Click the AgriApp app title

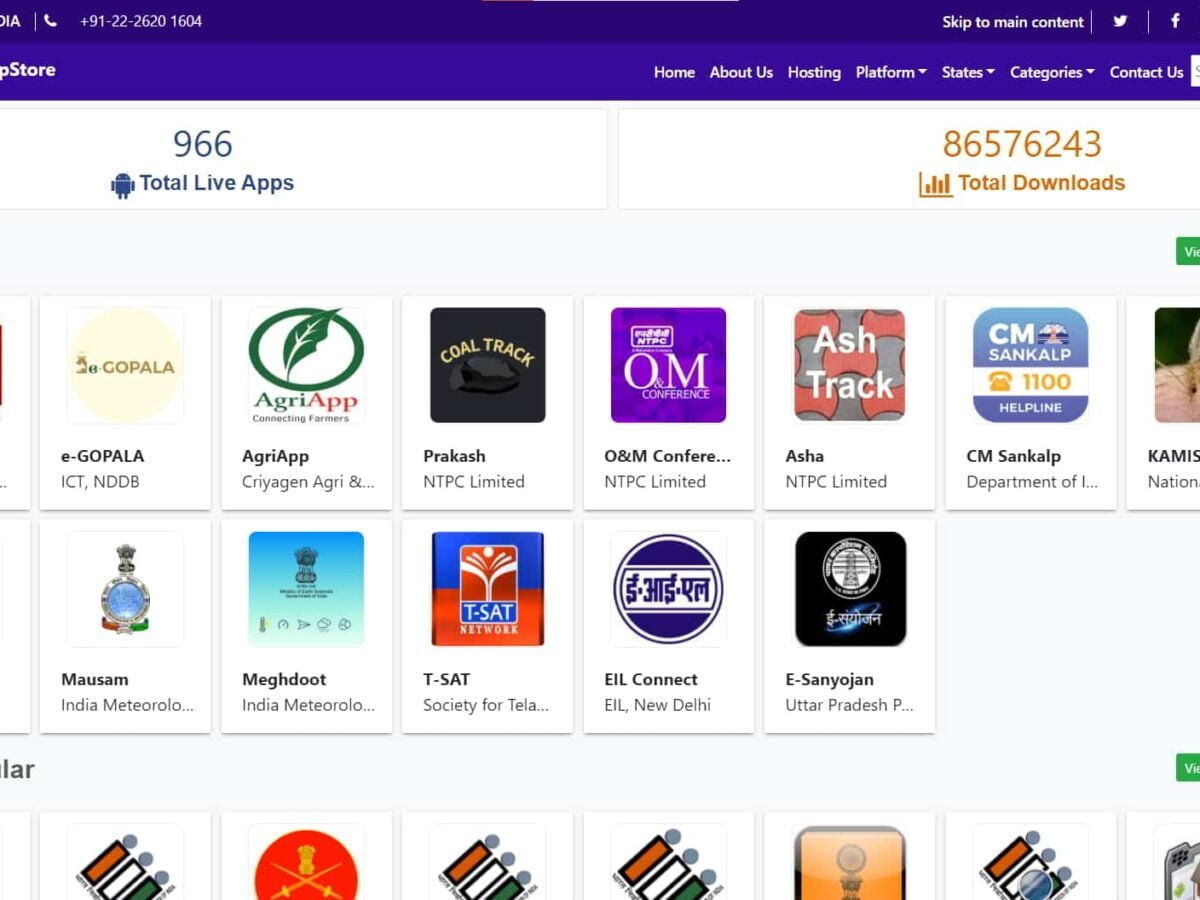pyautogui.click(x=276, y=456)
